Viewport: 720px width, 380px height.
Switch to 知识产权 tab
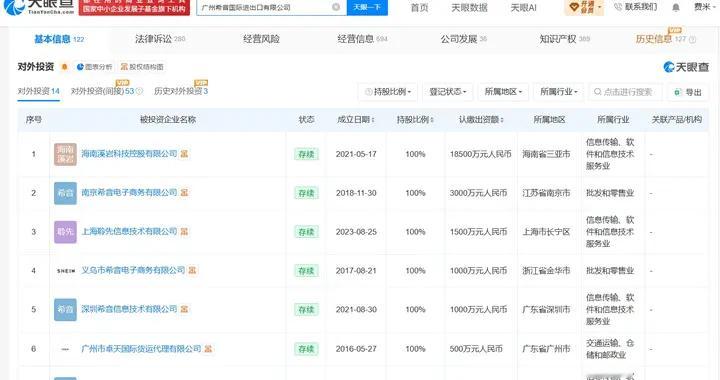click(564, 39)
